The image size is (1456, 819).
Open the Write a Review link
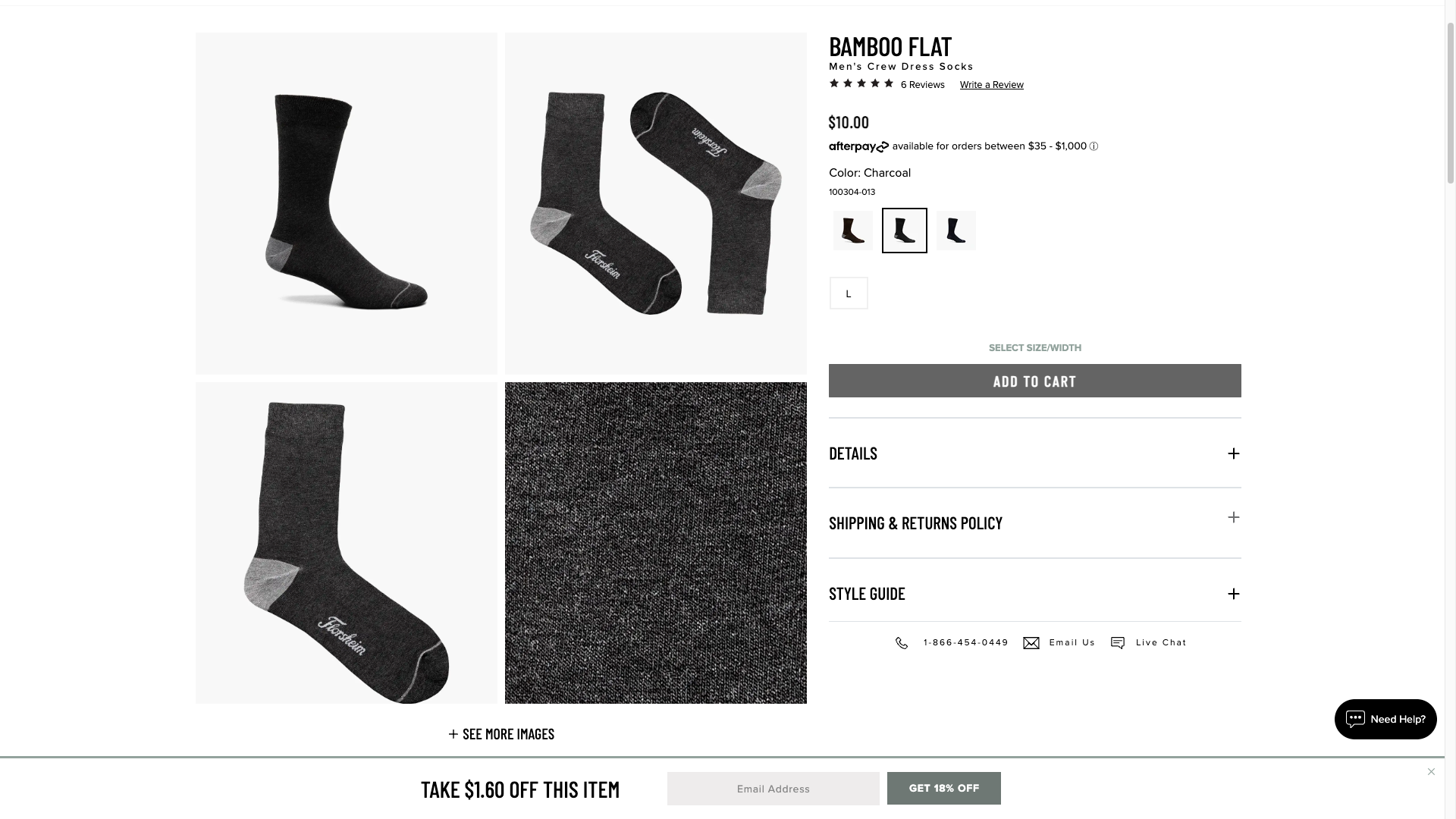click(x=991, y=85)
